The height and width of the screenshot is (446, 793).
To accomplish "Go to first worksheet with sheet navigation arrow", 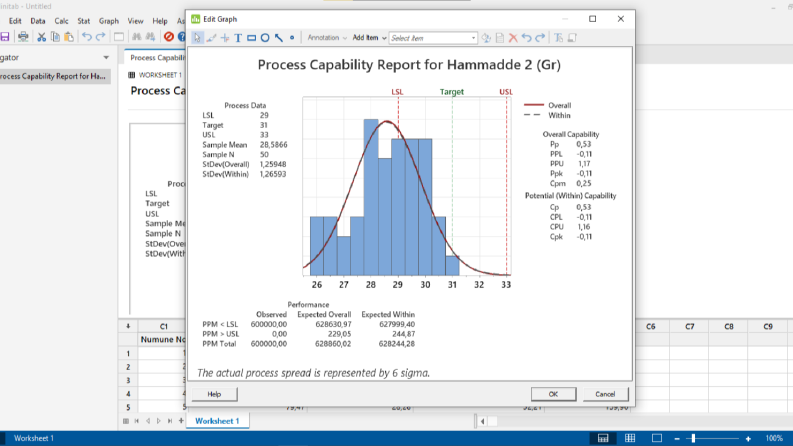I will click(137, 421).
